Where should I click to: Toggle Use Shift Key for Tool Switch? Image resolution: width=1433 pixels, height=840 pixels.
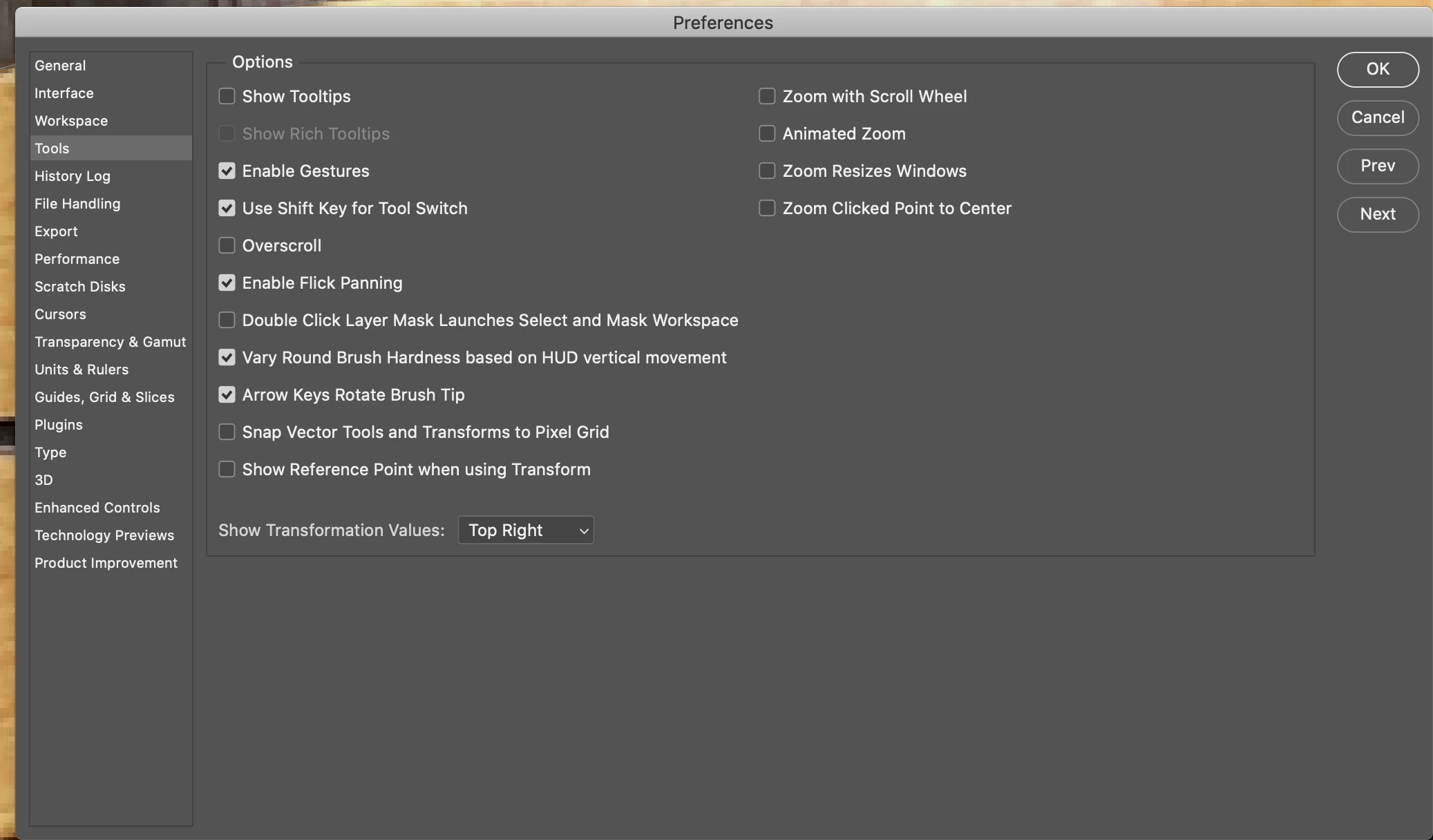[227, 208]
